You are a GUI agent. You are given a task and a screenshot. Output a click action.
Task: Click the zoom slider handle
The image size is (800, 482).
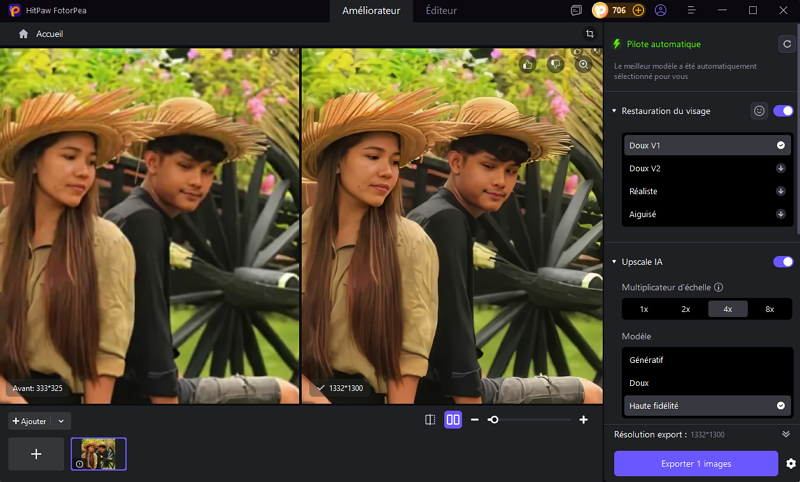click(x=493, y=420)
